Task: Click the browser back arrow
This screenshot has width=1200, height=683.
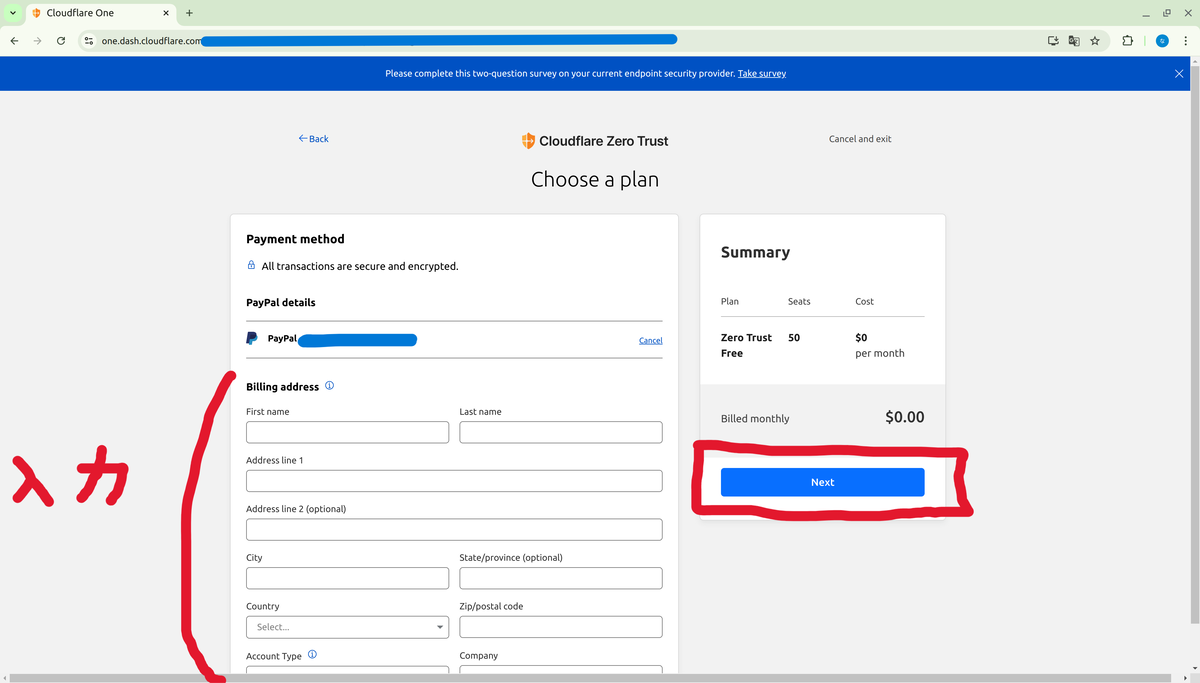Action: click(14, 41)
